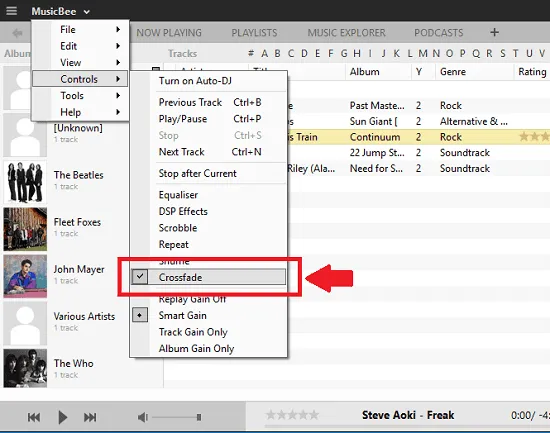
Task: Open the Controls submenu
Action: coord(80,79)
